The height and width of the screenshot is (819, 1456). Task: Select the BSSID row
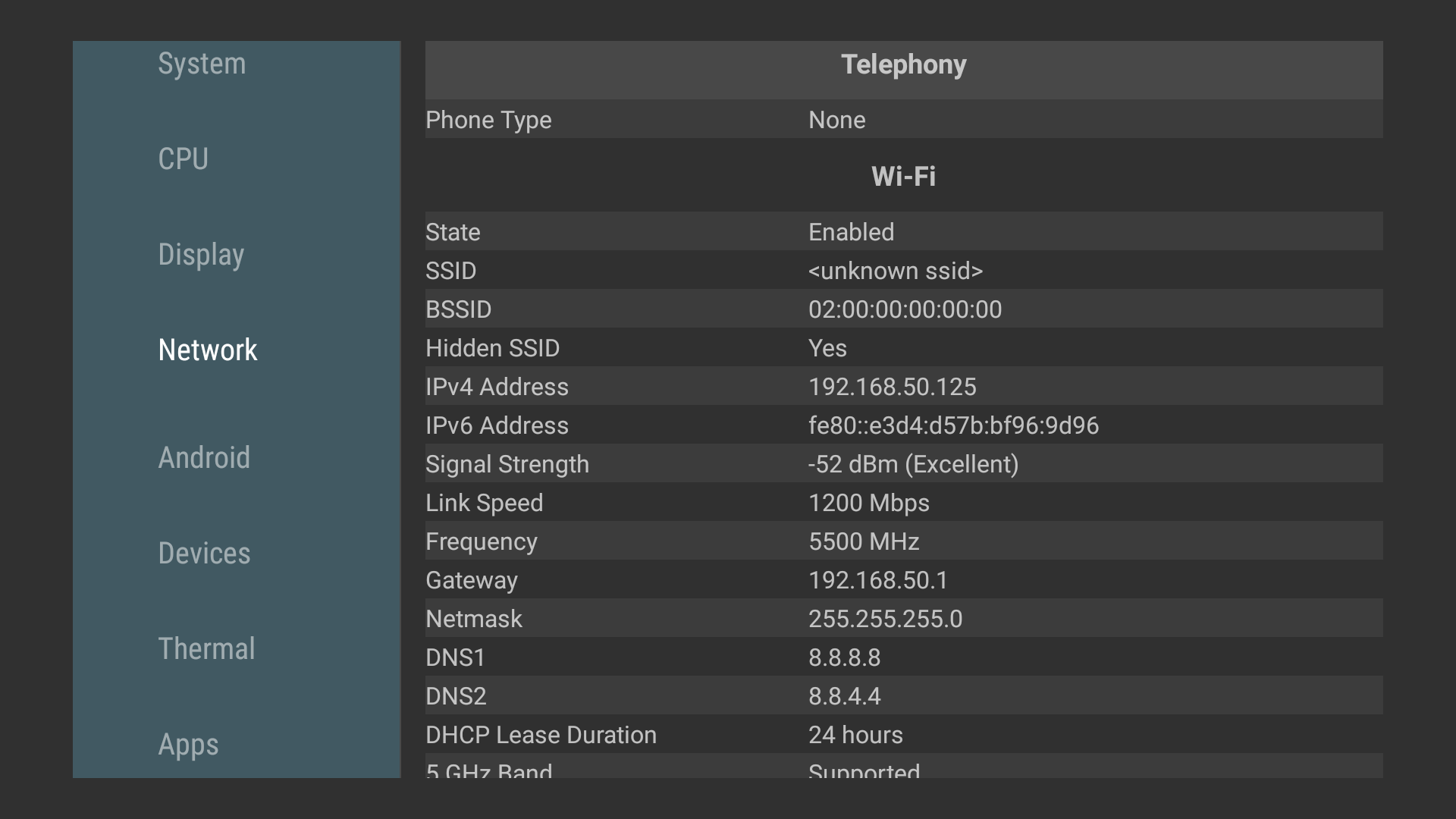click(904, 309)
